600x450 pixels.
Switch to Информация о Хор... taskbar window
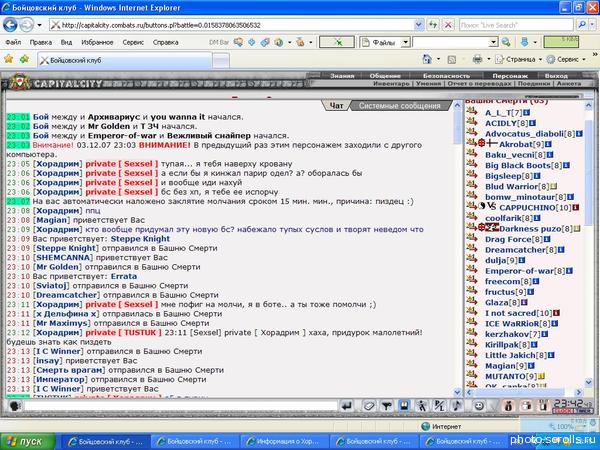click(x=284, y=442)
